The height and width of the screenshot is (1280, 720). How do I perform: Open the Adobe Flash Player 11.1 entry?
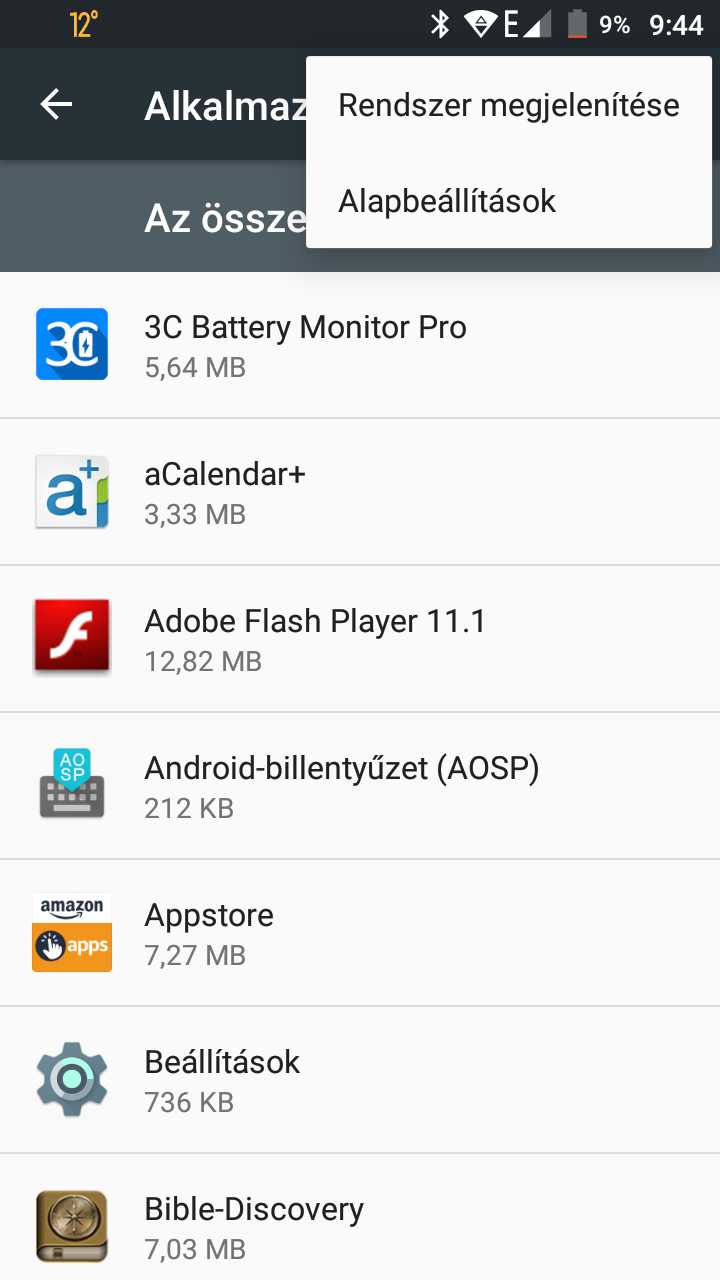tap(360, 639)
